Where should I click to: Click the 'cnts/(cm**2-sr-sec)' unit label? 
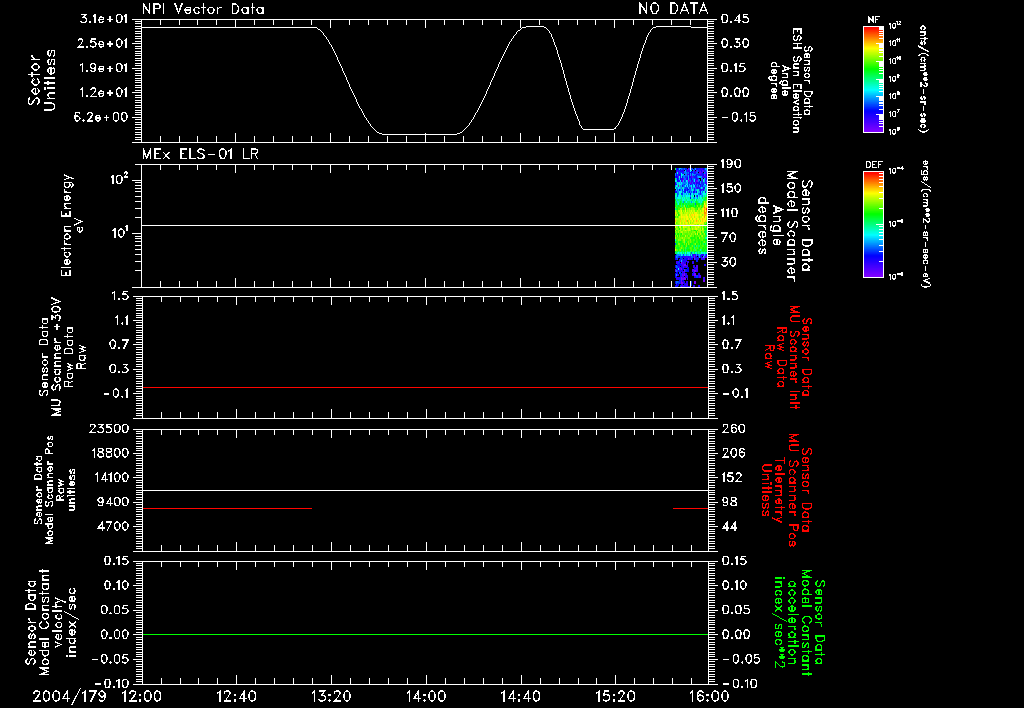(x=923, y=79)
